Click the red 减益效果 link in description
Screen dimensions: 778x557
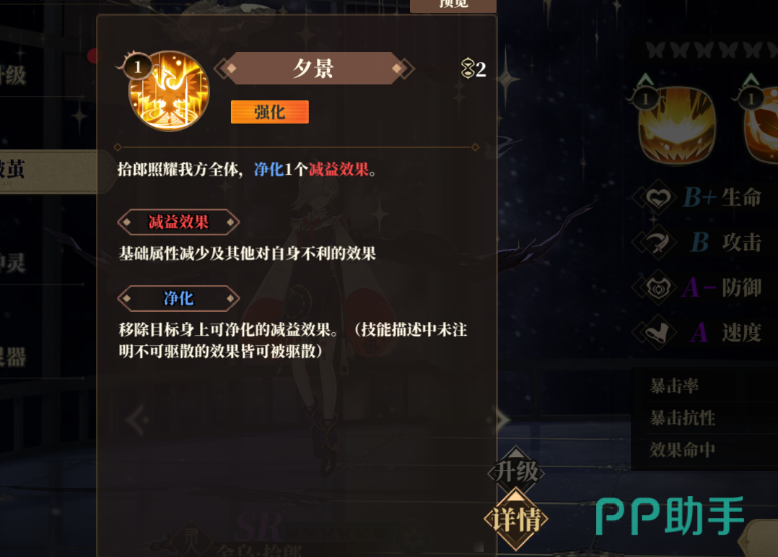click(x=338, y=170)
